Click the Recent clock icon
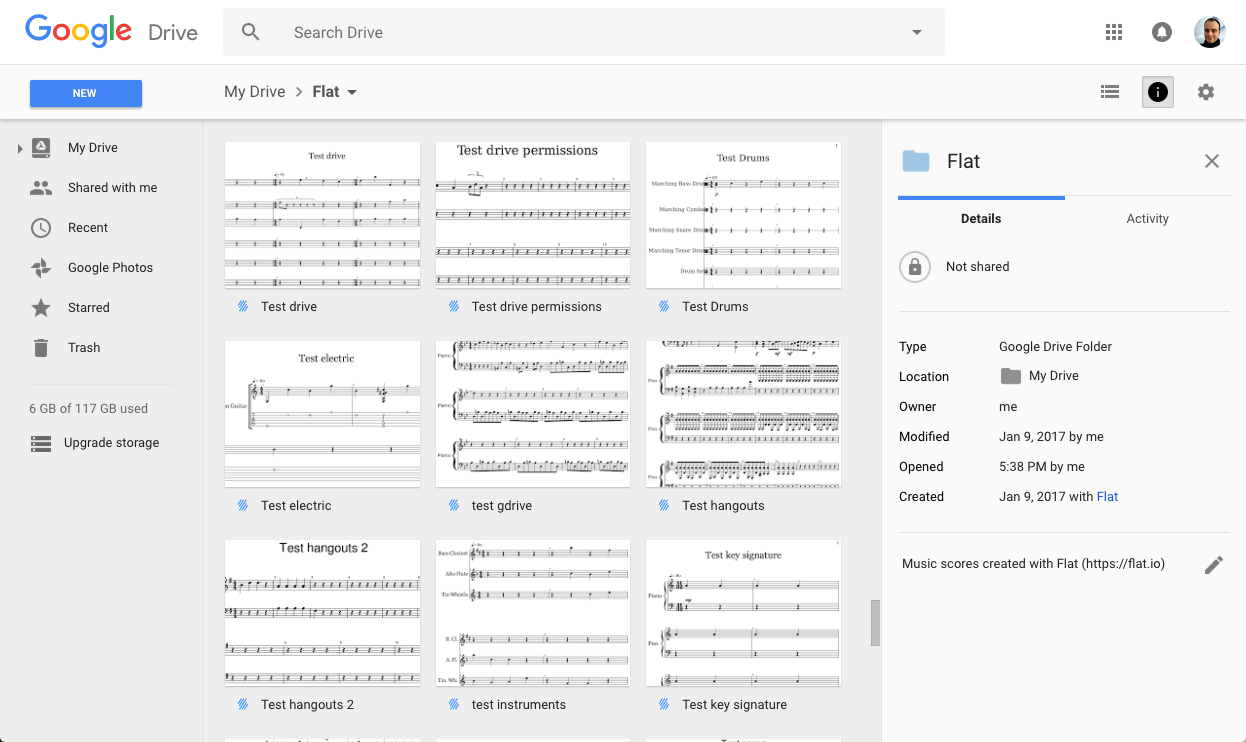 pos(41,227)
